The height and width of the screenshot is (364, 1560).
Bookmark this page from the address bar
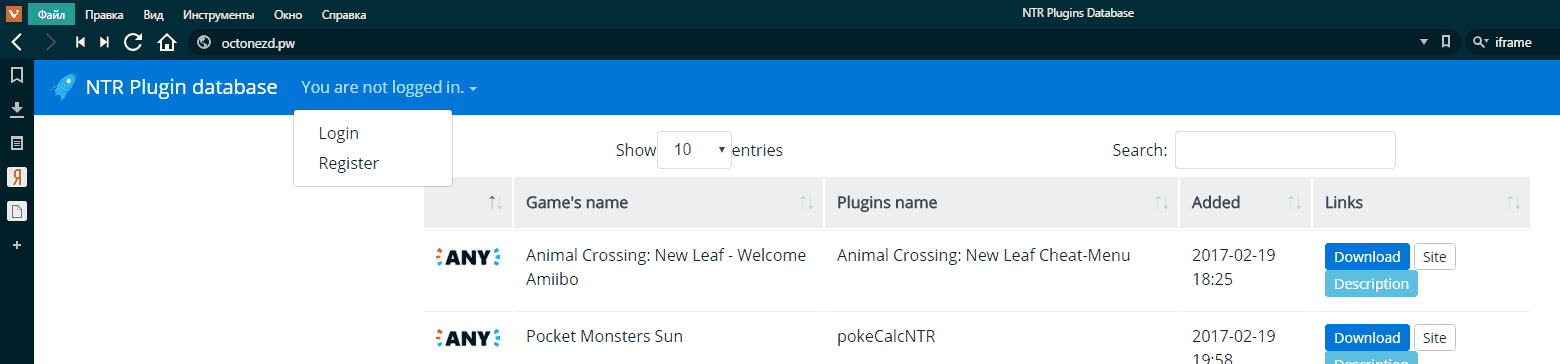pos(1446,42)
